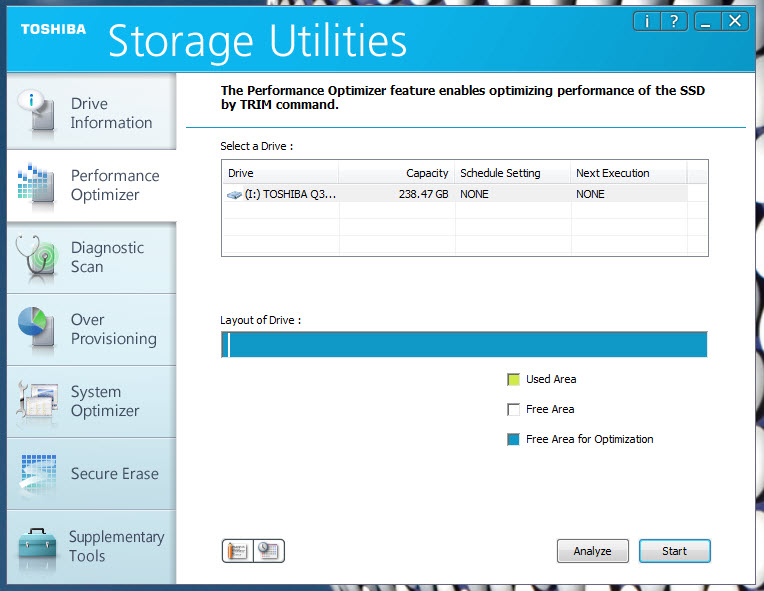The image size is (764, 591).
Task: Click the Analyze button
Action: [x=592, y=551]
